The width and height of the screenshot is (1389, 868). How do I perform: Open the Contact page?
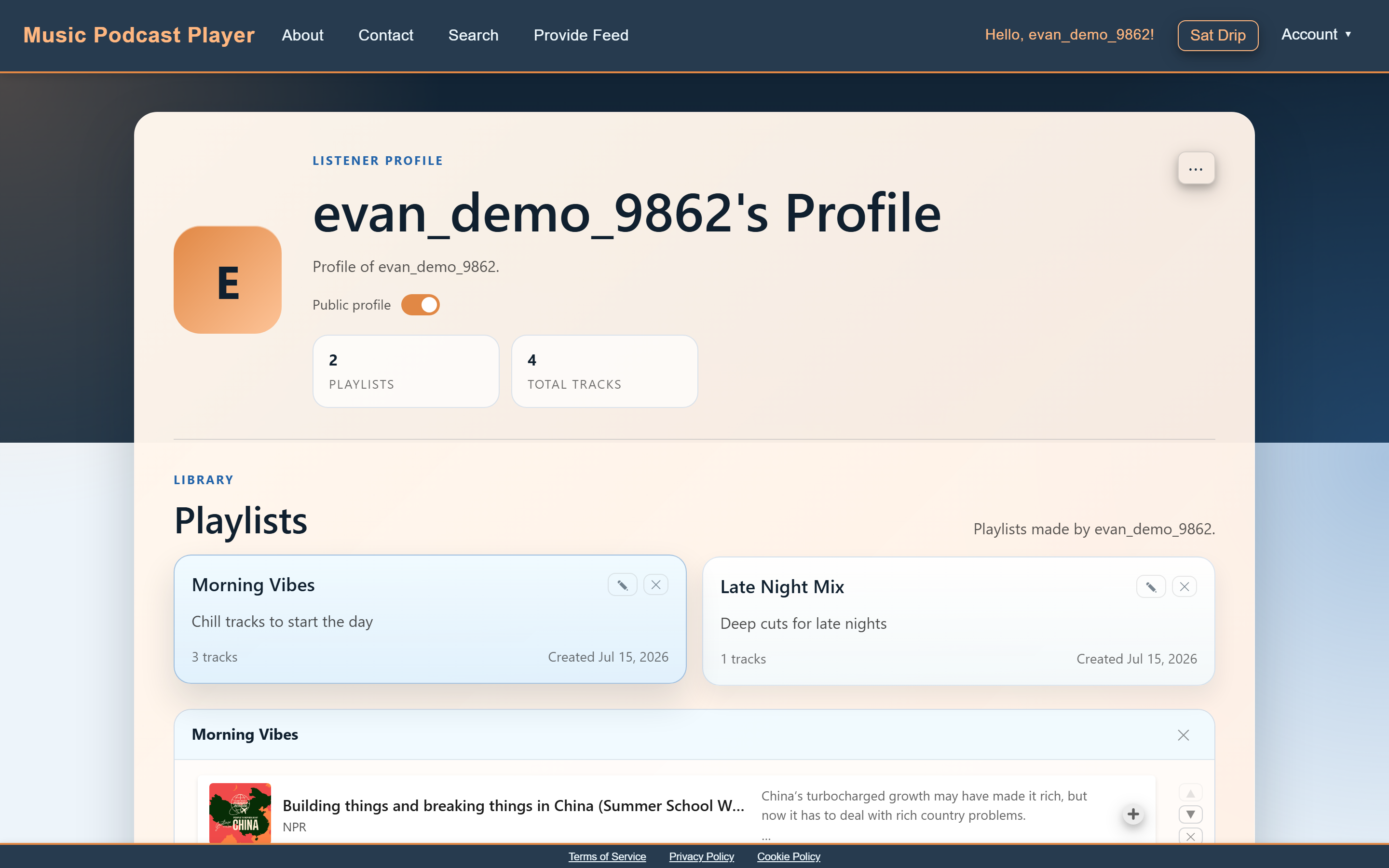pos(386,35)
